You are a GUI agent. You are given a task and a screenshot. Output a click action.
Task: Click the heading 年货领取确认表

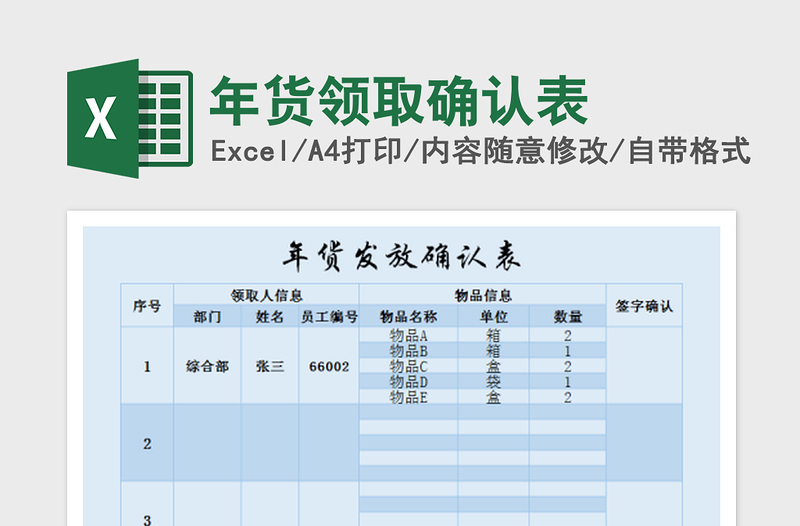coord(399,102)
